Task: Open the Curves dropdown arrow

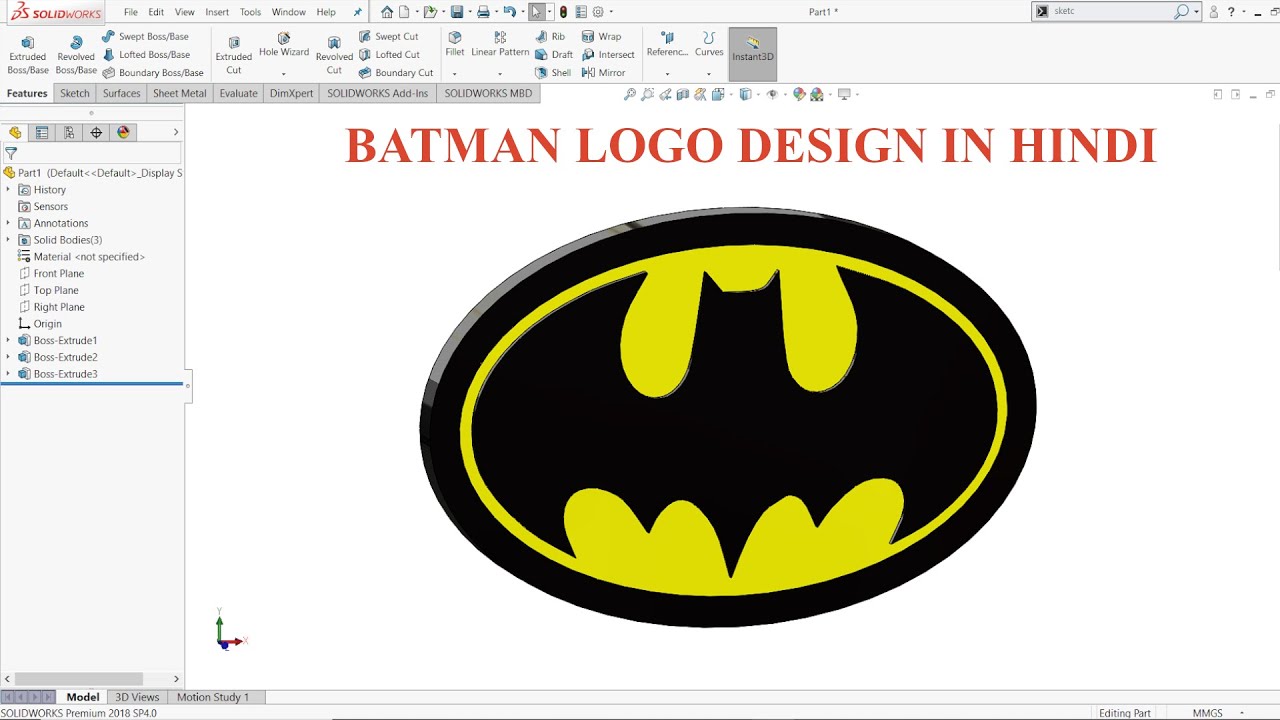Action: click(709, 73)
